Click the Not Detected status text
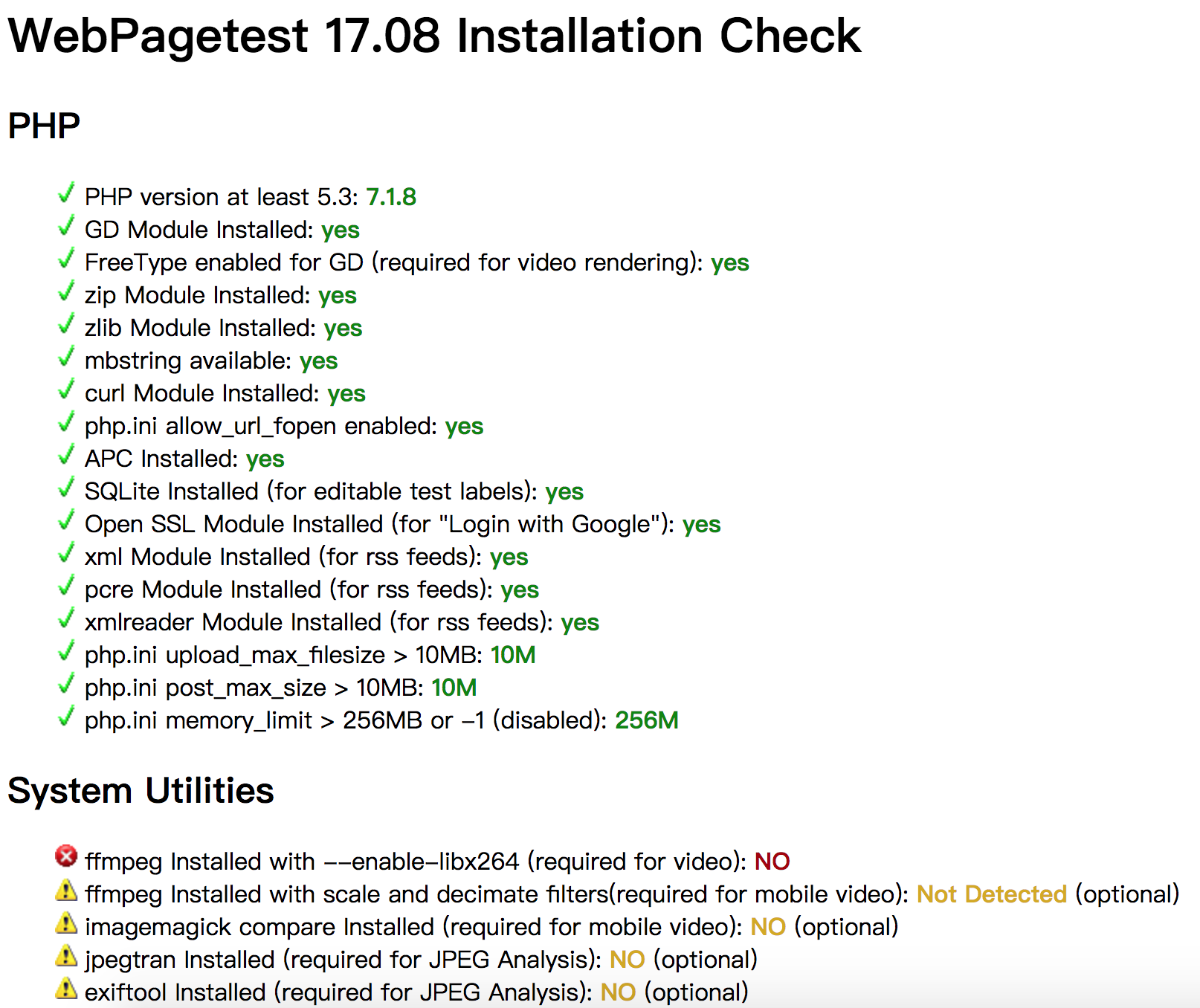 click(x=992, y=894)
